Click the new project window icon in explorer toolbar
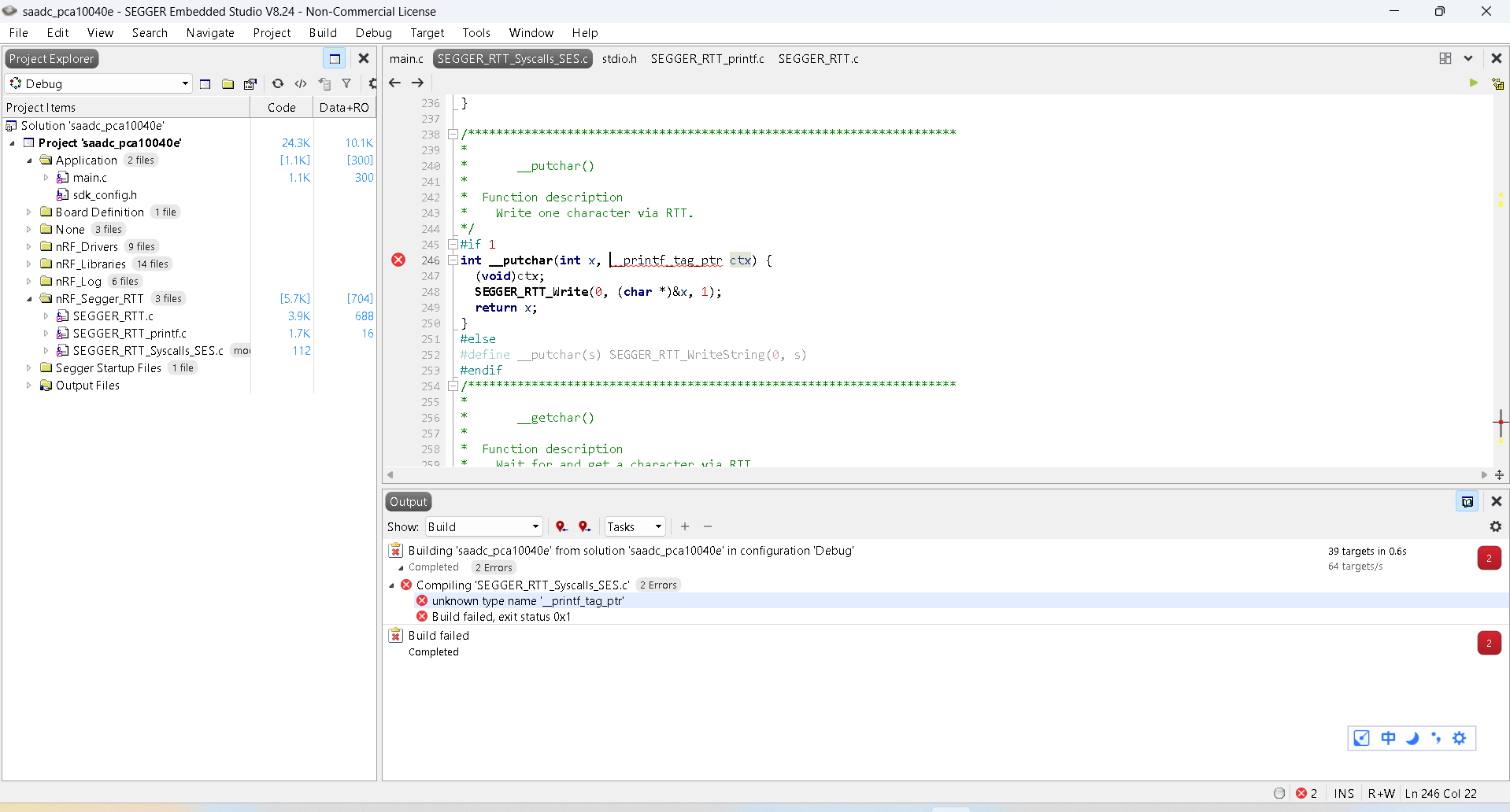 [205, 84]
